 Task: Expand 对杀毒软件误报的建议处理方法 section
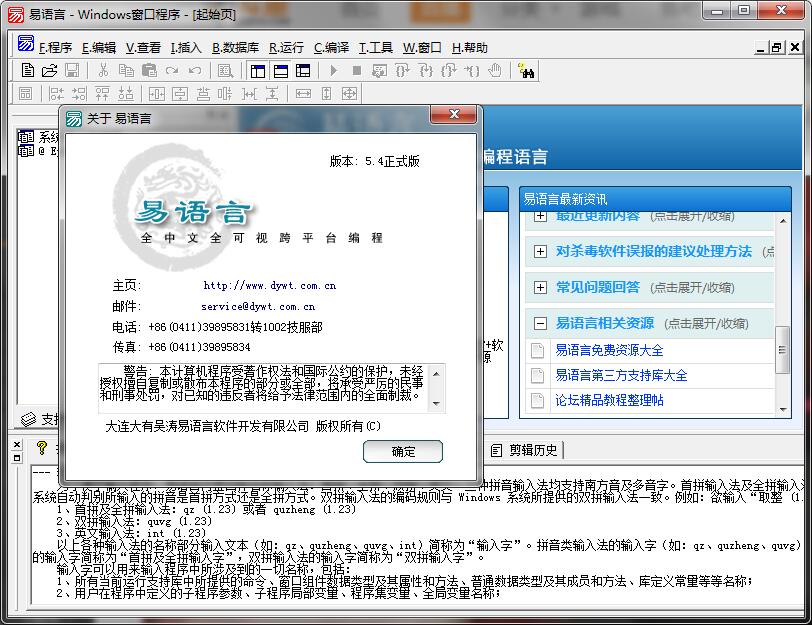[x=540, y=252]
